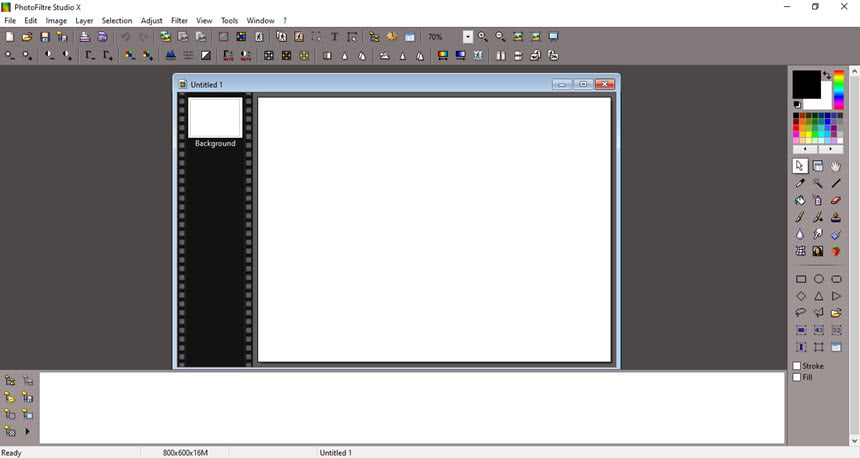This screenshot has height=458, width=860.
Task: Click the black foreground color swatch
Action: click(806, 84)
